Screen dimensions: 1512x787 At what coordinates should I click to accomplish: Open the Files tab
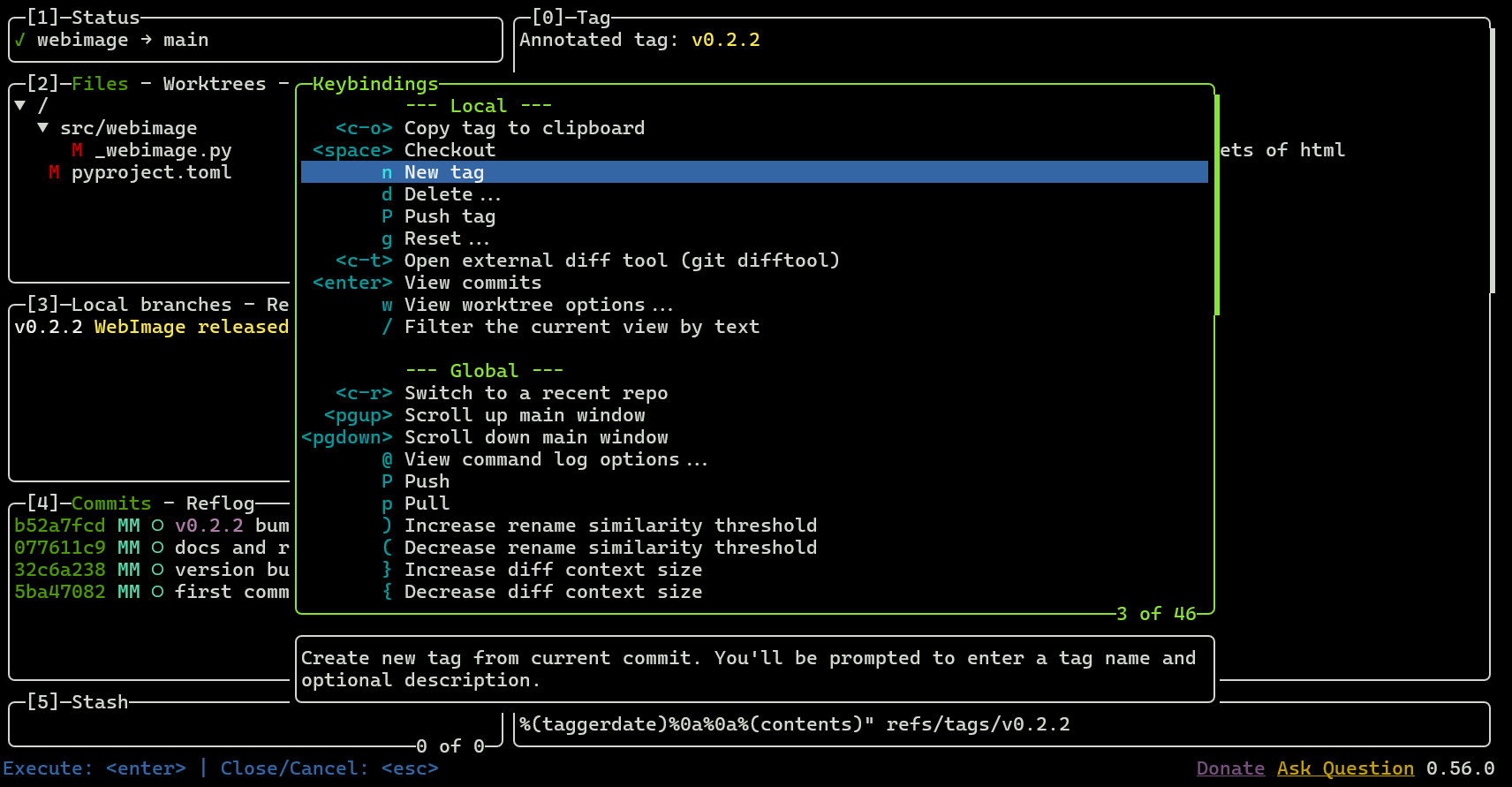[x=100, y=84]
